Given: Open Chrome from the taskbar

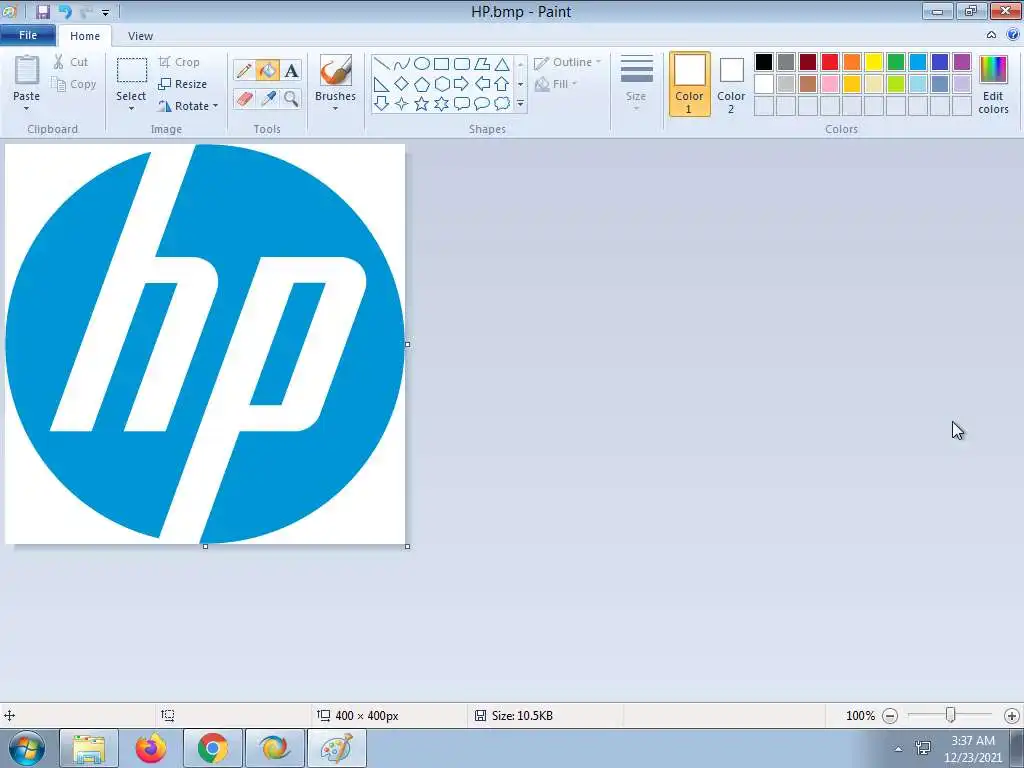Looking at the screenshot, I should point(213,748).
